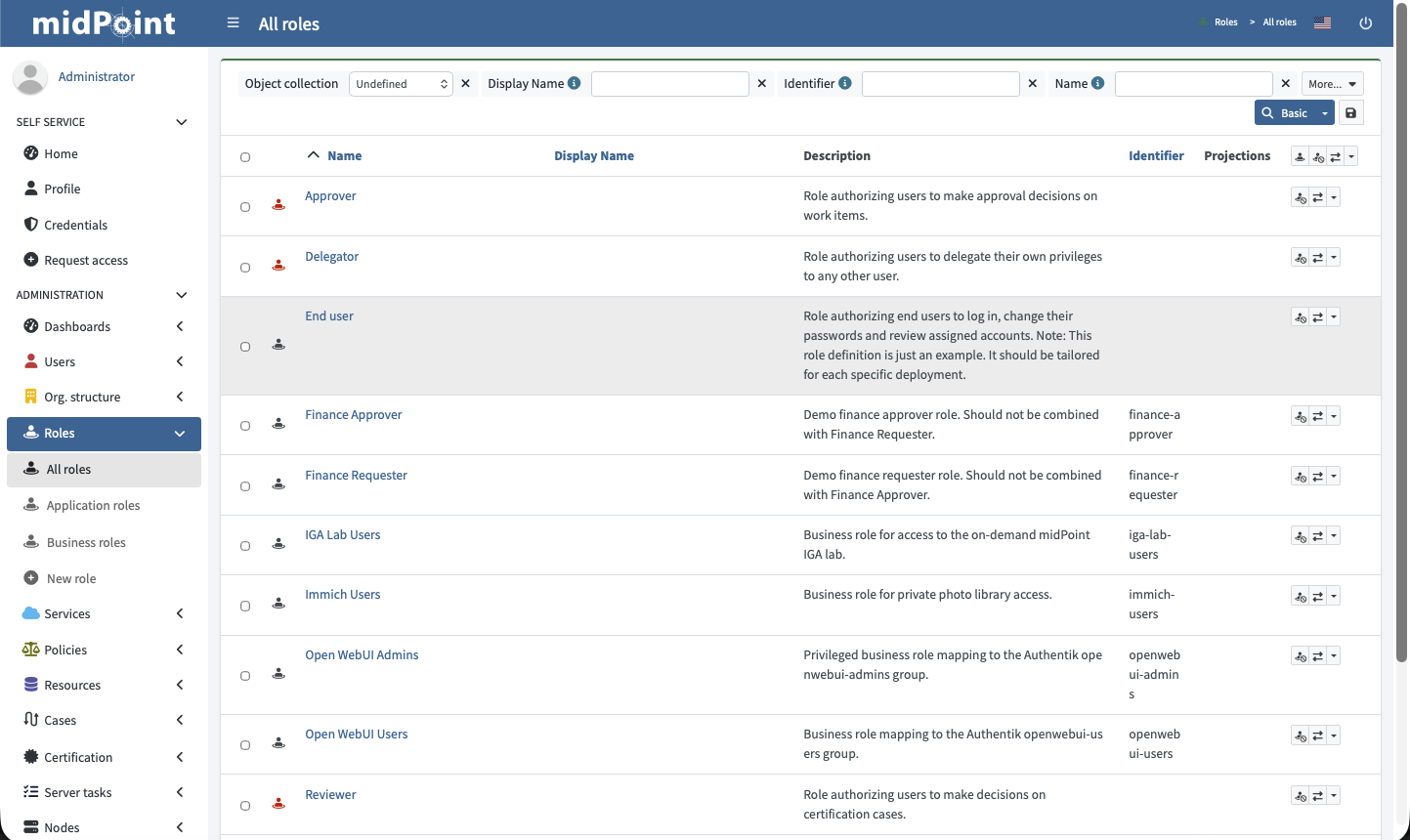The image size is (1410, 840).
Task: Check the Open WebUI Admins checkbox
Action: pyautogui.click(x=245, y=676)
